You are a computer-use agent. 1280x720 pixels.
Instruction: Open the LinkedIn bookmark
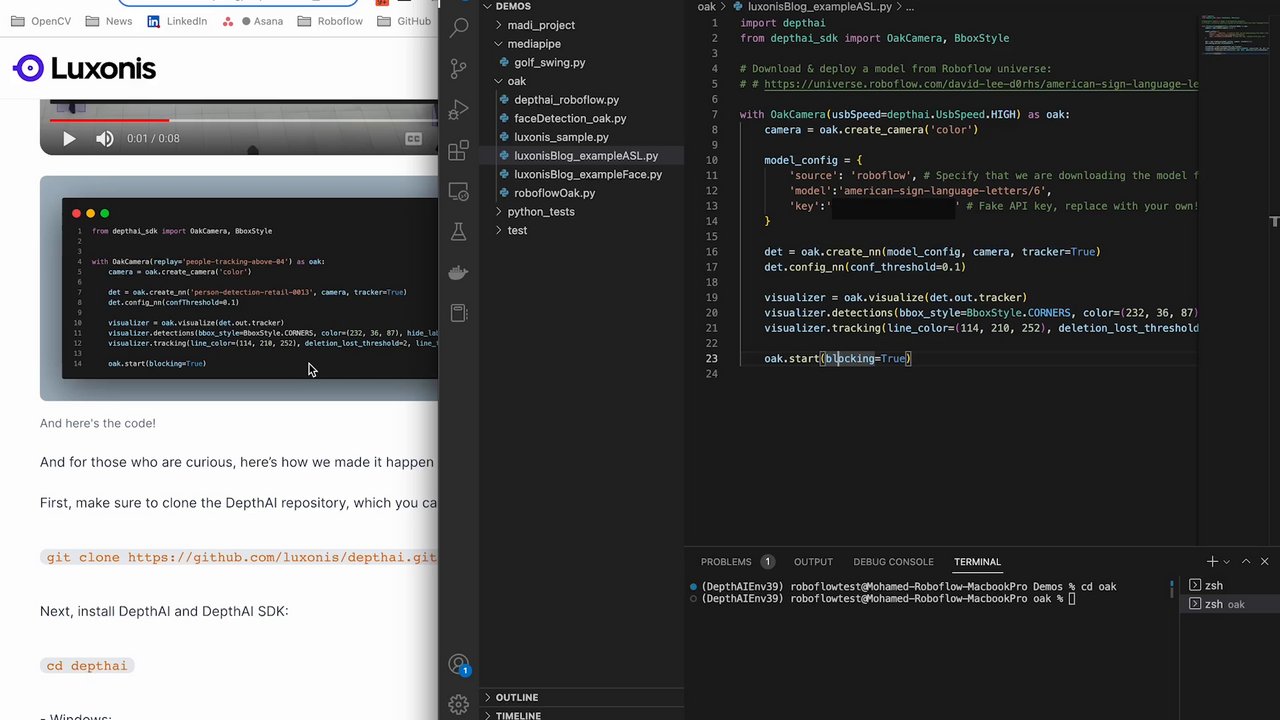[x=177, y=21]
